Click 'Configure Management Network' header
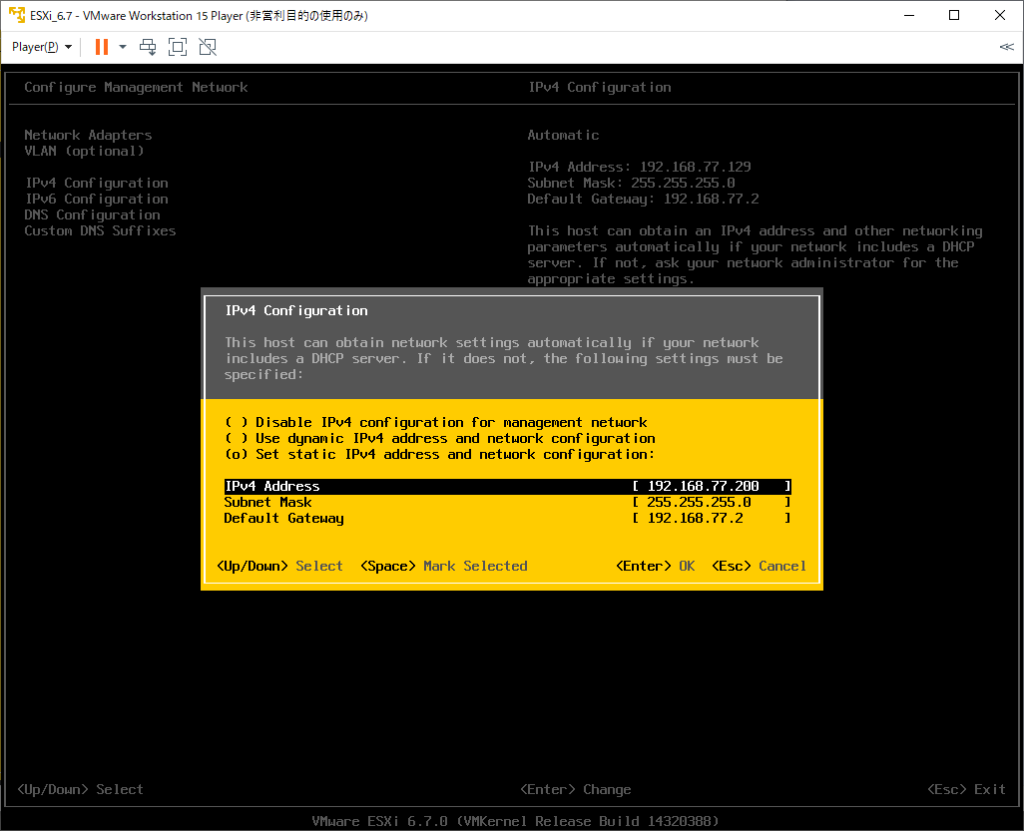Screen dimensions: 1024x831 coord(136,87)
